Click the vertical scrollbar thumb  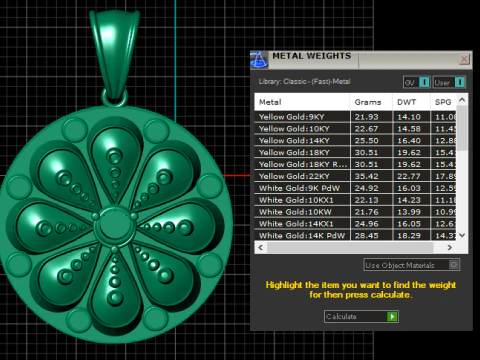click(x=462, y=128)
